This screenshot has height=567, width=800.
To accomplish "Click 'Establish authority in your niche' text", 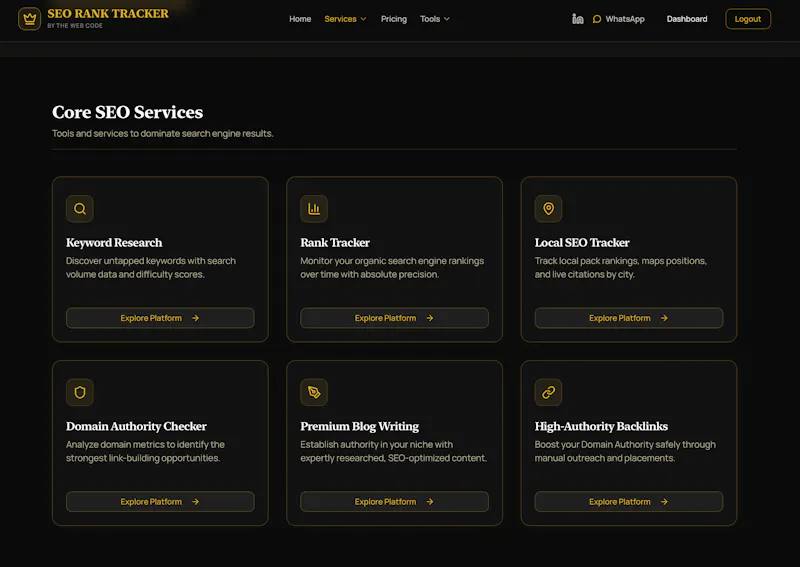I will pos(393,451).
